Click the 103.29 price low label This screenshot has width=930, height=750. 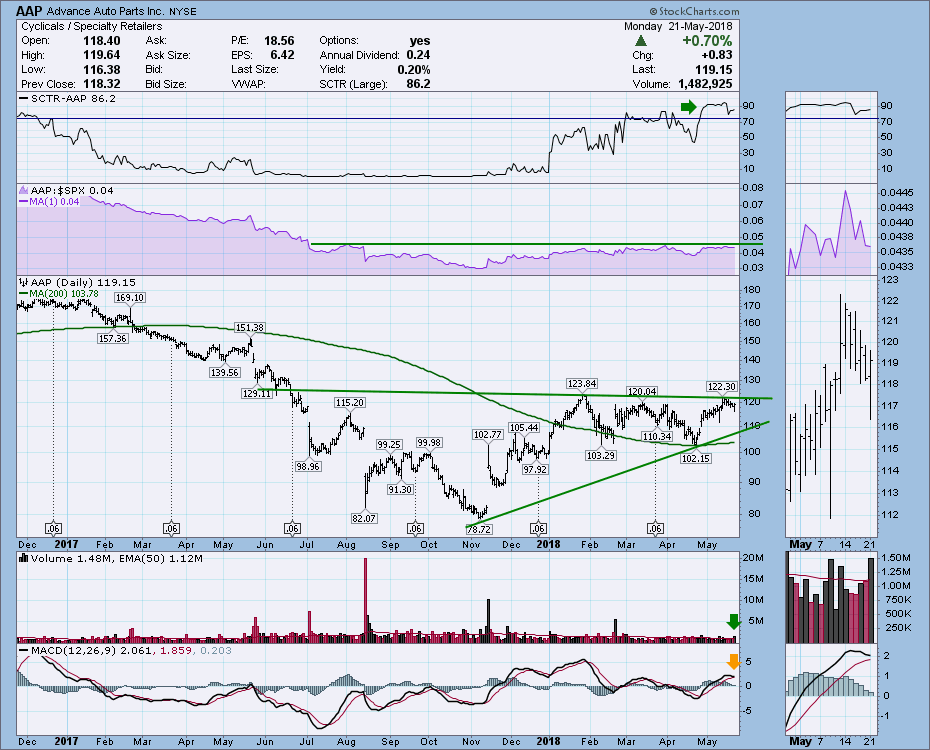601,455
